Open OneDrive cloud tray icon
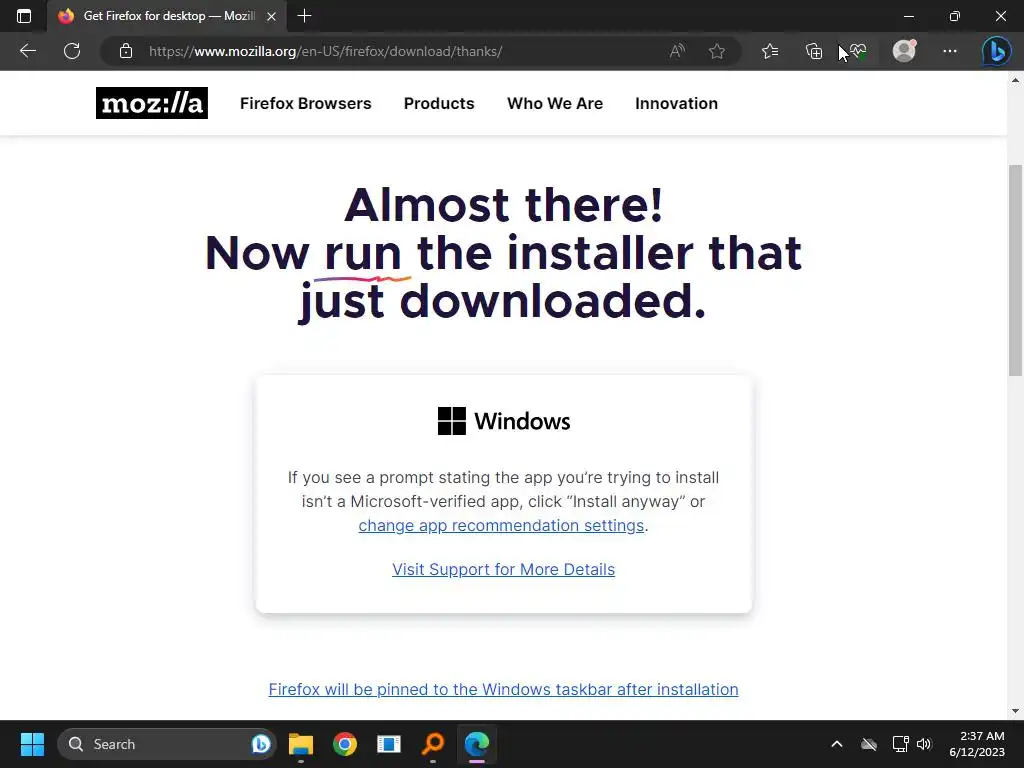The image size is (1024, 768). (869, 744)
